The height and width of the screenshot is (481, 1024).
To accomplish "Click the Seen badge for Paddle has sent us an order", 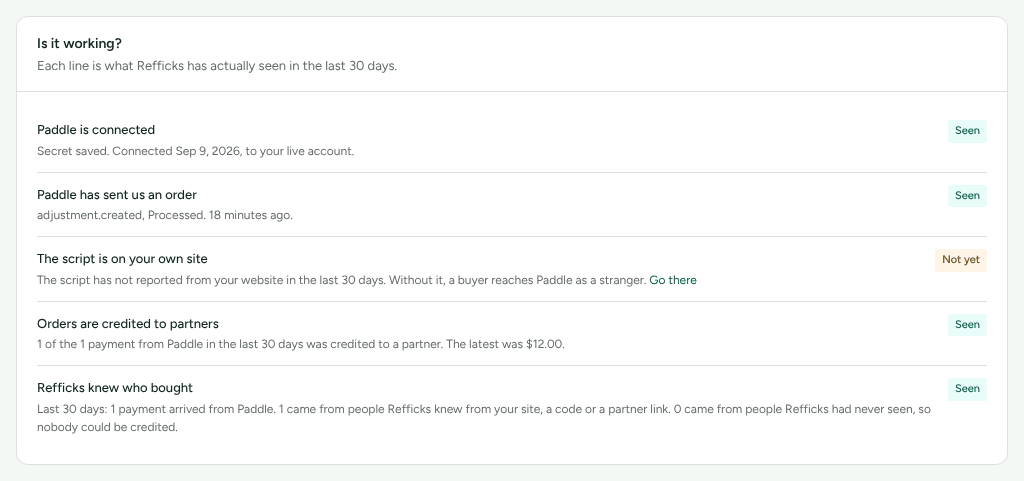I will coord(967,196).
